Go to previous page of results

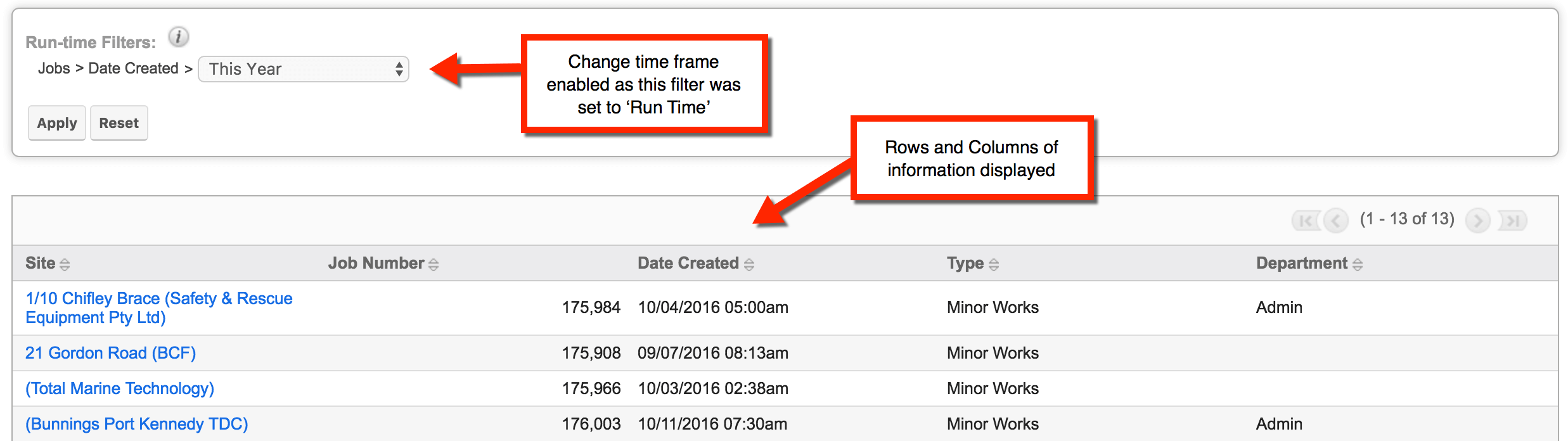point(1336,220)
